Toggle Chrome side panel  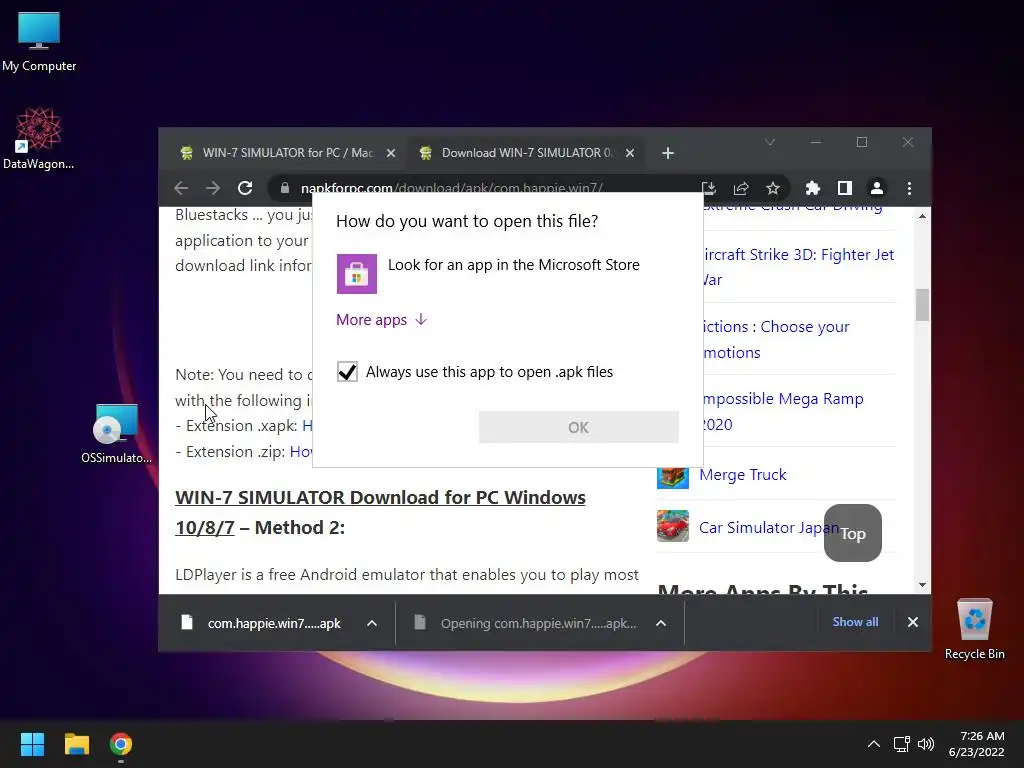point(844,188)
